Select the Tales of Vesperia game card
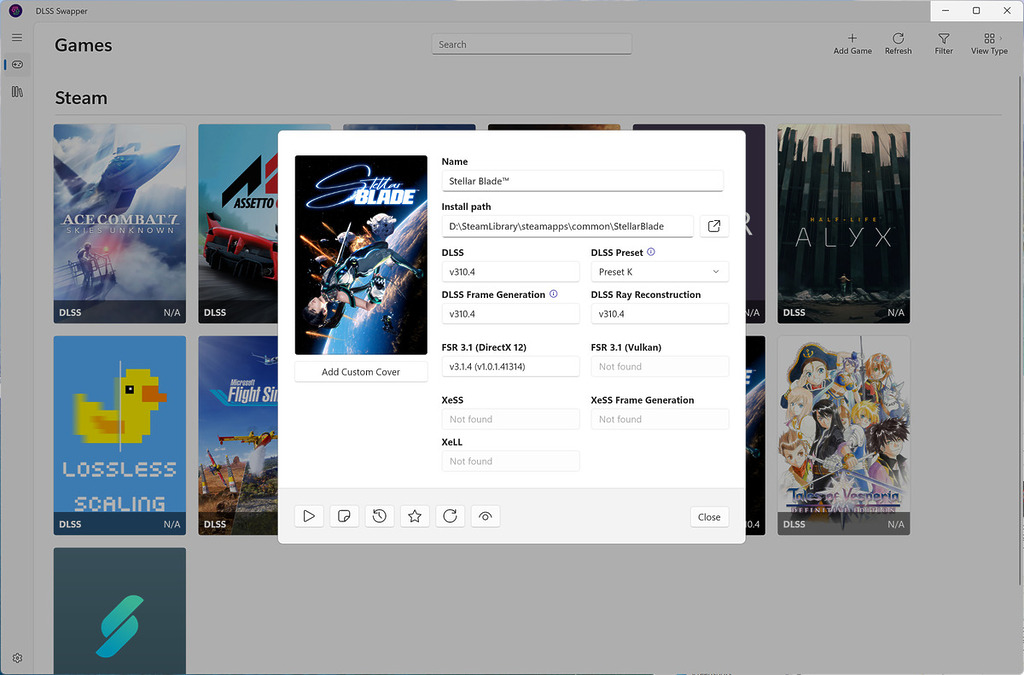The width and height of the screenshot is (1024, 675). (x=844, y=435)
